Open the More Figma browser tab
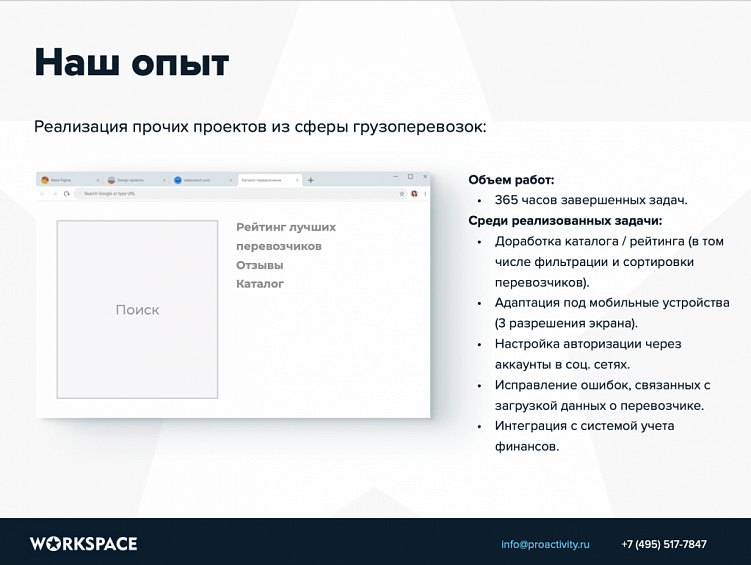Image resolution: width=751 pixels, height=565 pixels. [70, 180]
